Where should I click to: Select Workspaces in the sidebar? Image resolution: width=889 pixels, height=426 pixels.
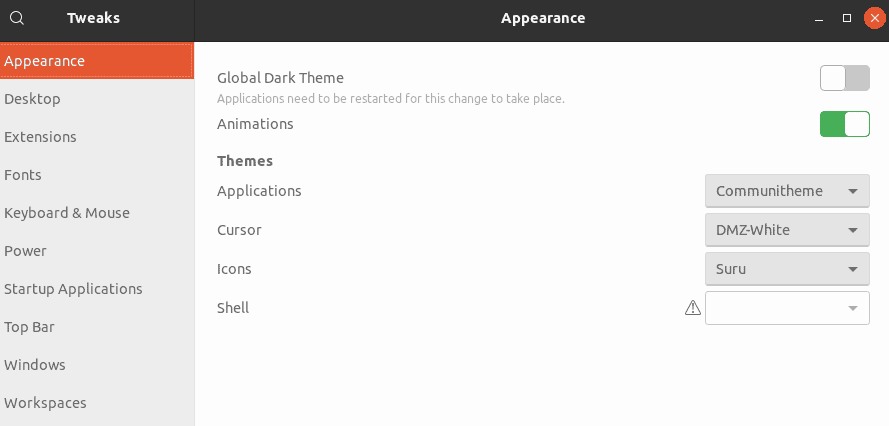(x=97, y=403)
